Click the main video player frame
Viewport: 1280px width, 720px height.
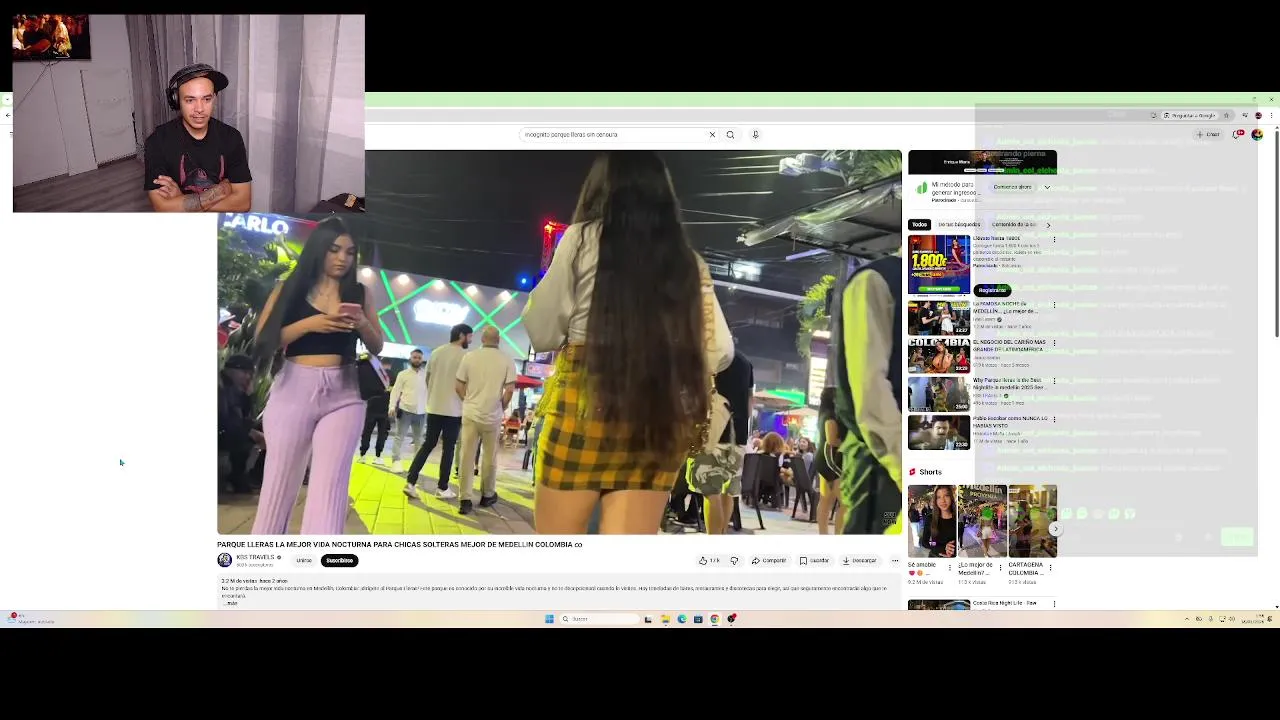[560, 342]
